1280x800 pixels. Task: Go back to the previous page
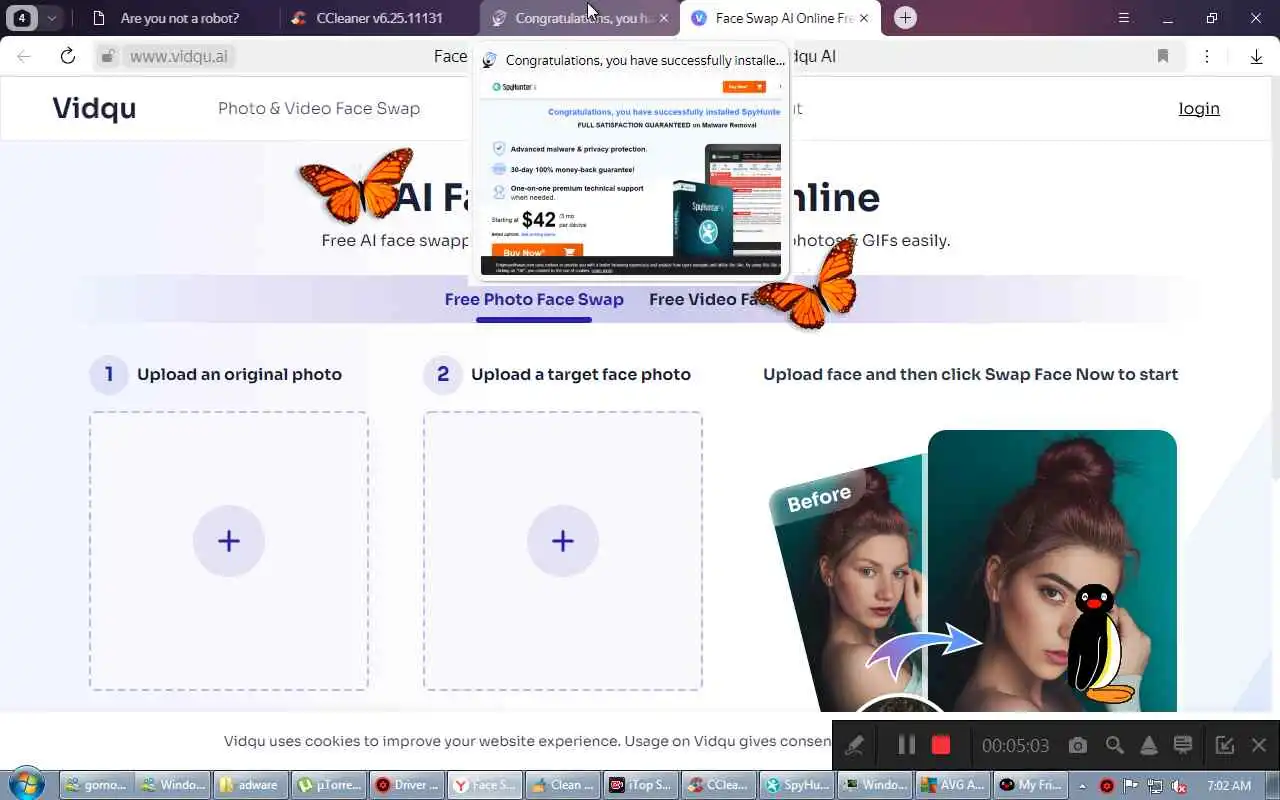point(24,56)
